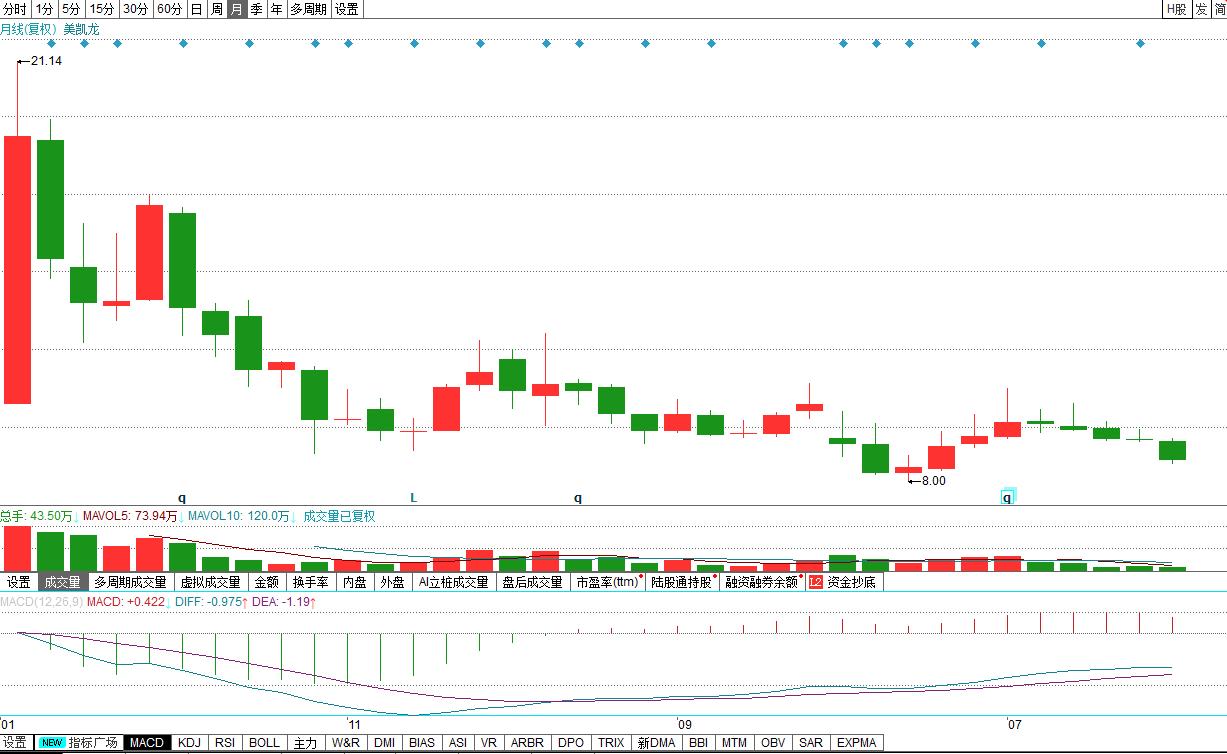The image size is (1227, 754).
Task: Switch to the ASI indicator
Action: pos(458,743)
